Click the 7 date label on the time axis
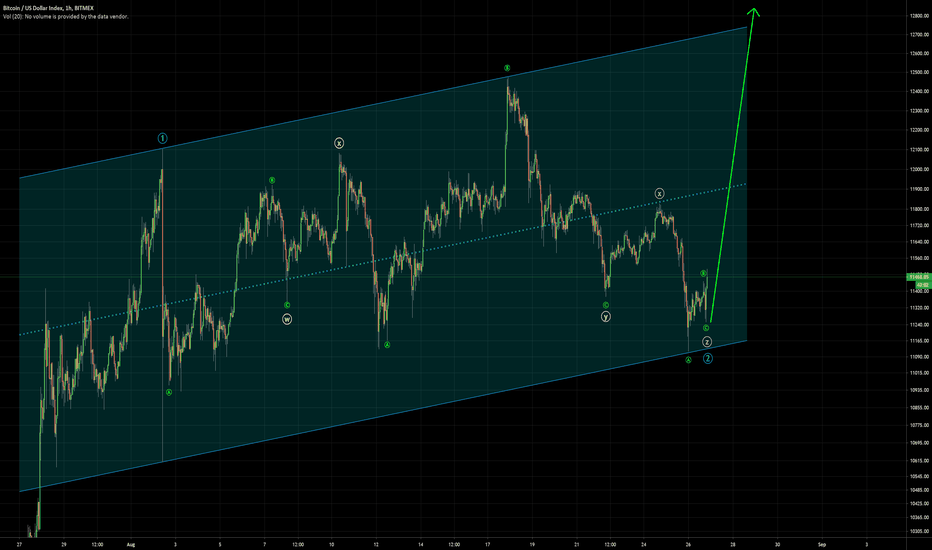 point(265,544)
